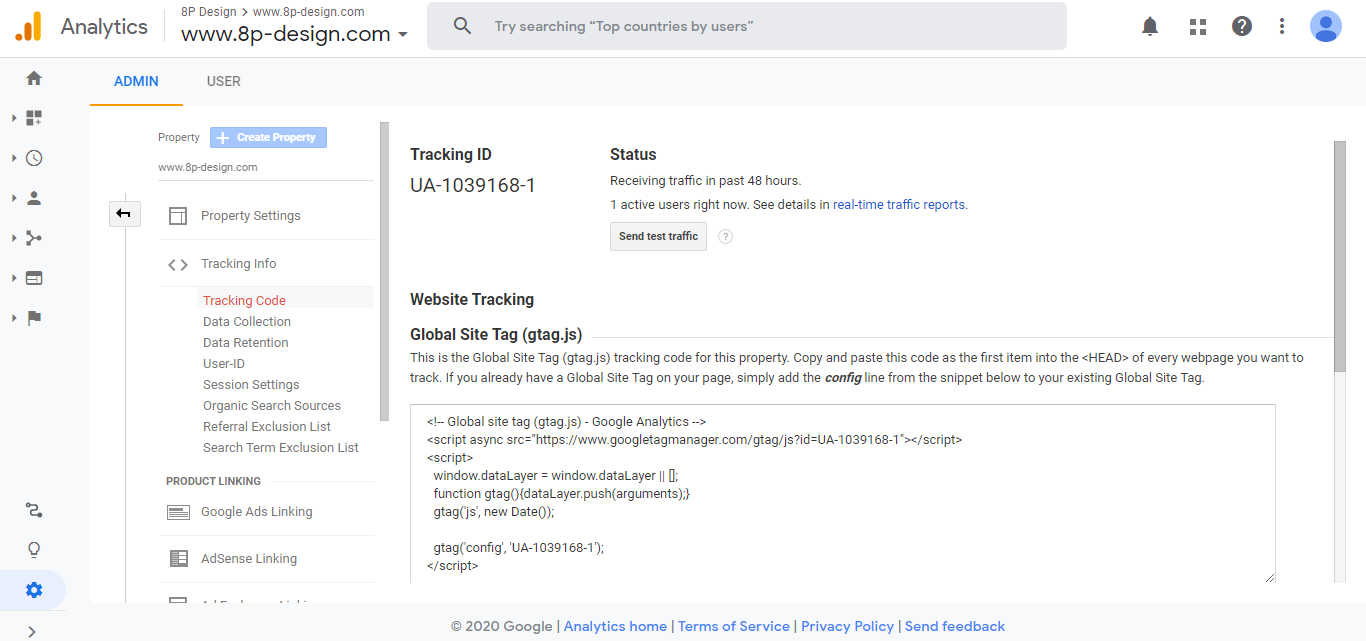Image resolution: width=1366 pixels, height=641 pixels.
Task: Expand the Audience arrow in sidebar
Action: [14, 198]
